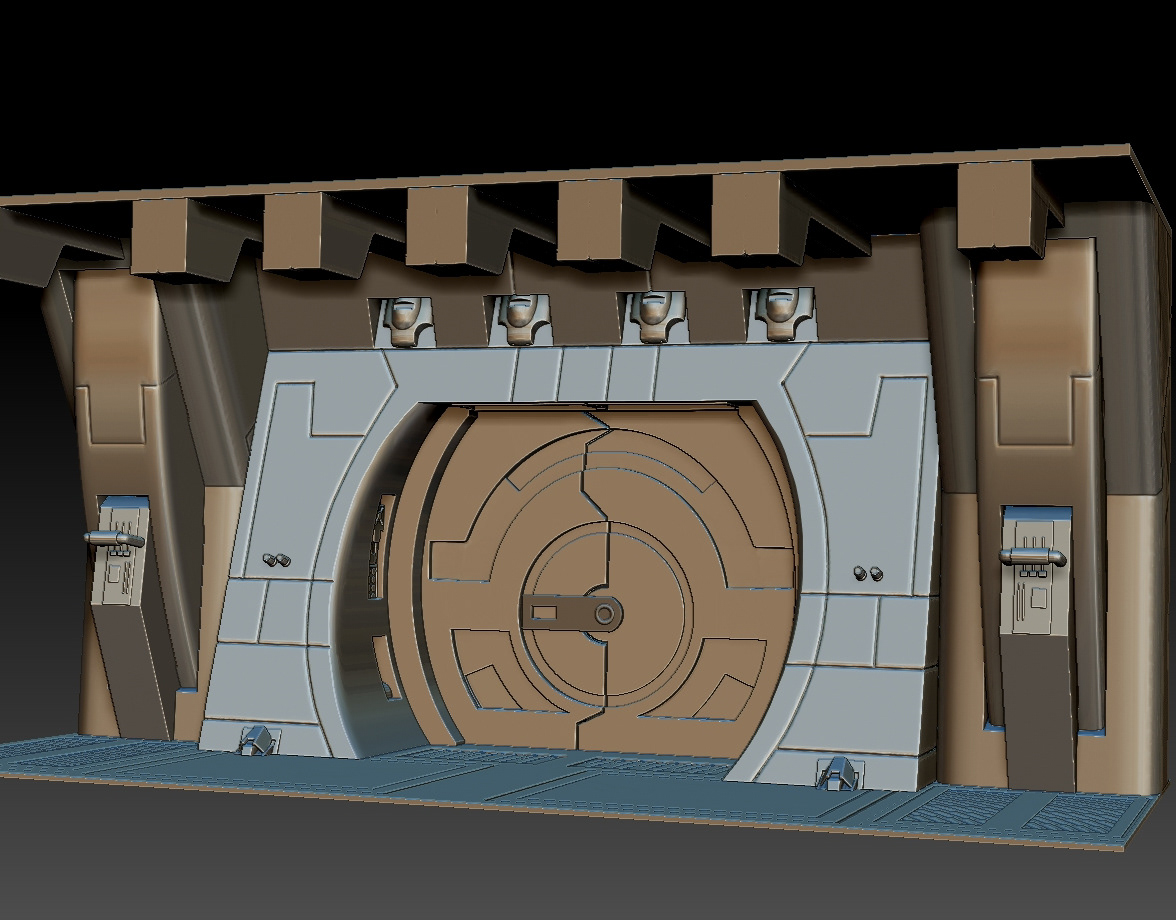Pick the floor clamp at the right frame base
Screen dimensions: 1176x920
(x=840, y=772)
